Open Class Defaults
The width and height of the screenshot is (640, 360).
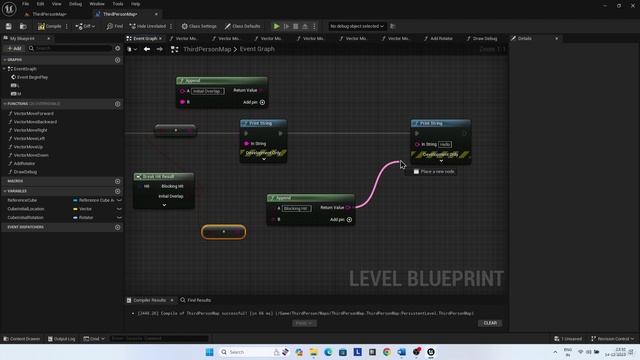point(242,26)
